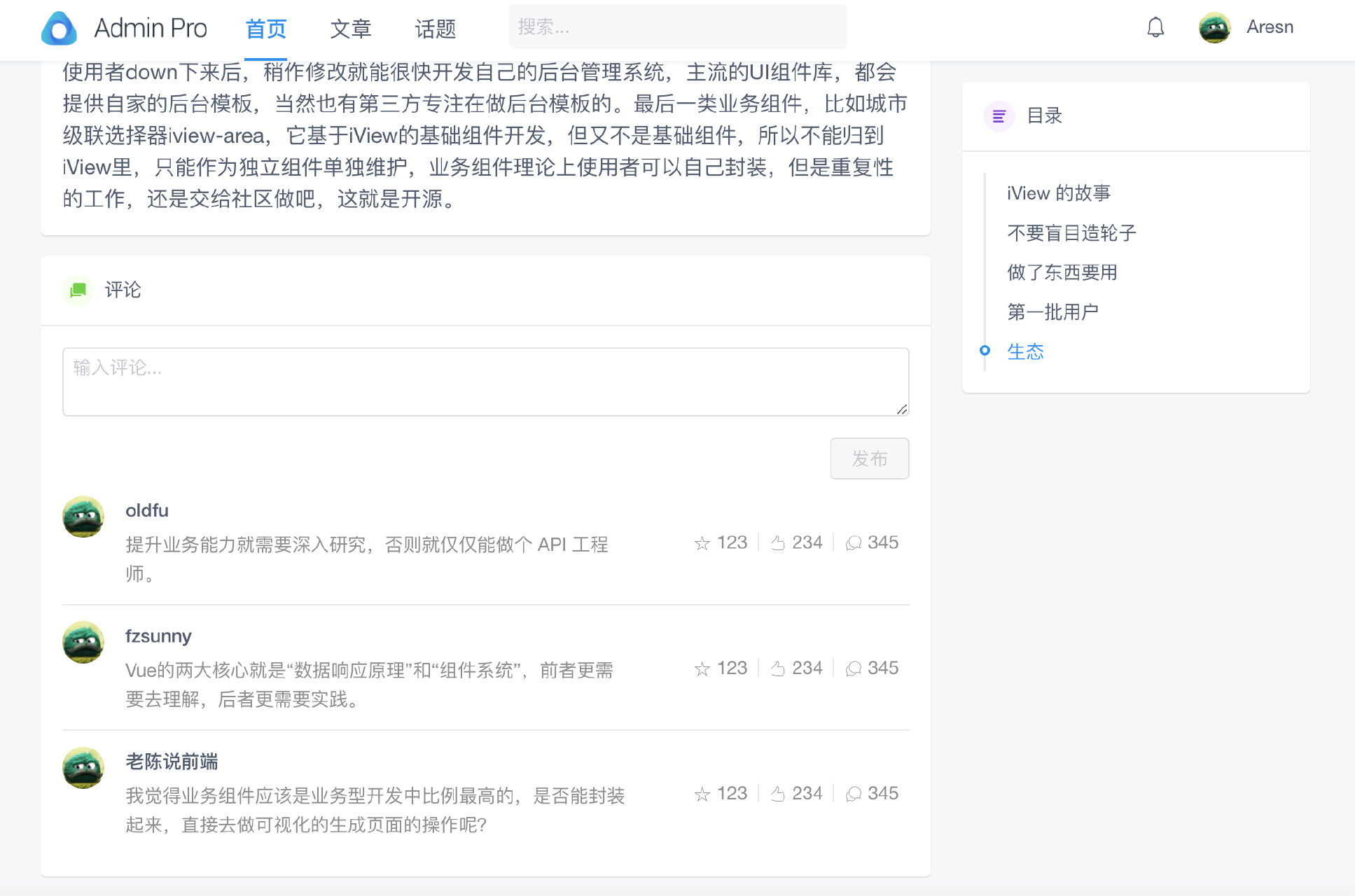Open replies bubble on oldfu's comment
1355x896 pixels.
(x=853, y=542)
